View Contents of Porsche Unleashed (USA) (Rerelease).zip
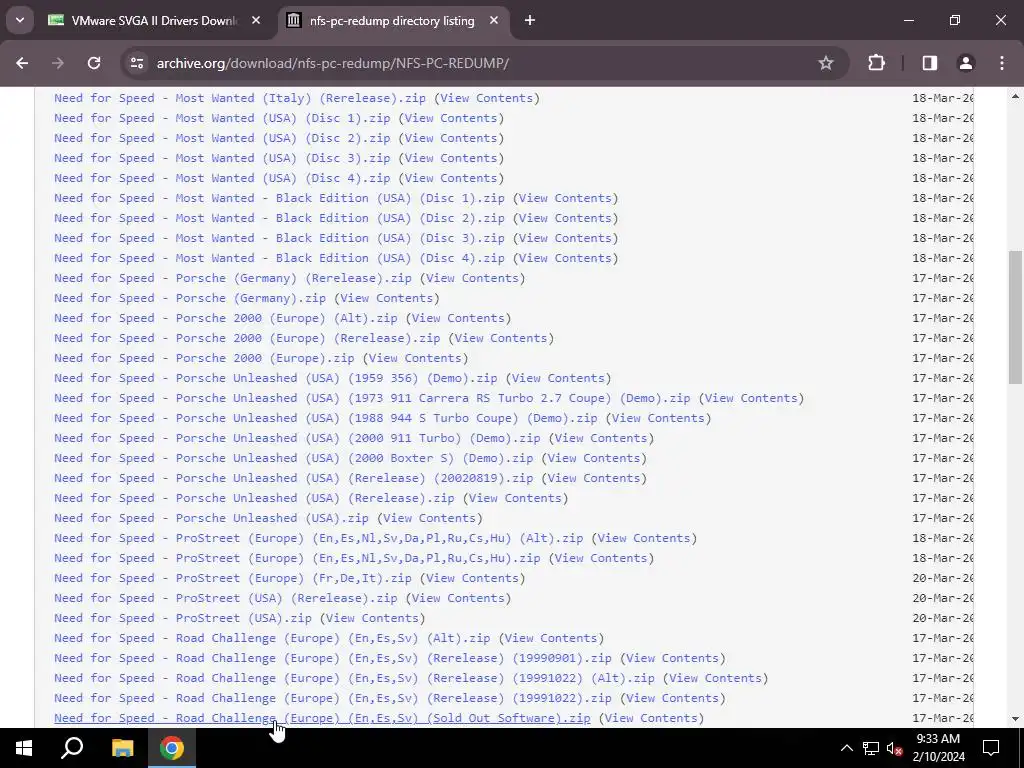 tap(515, 498)
